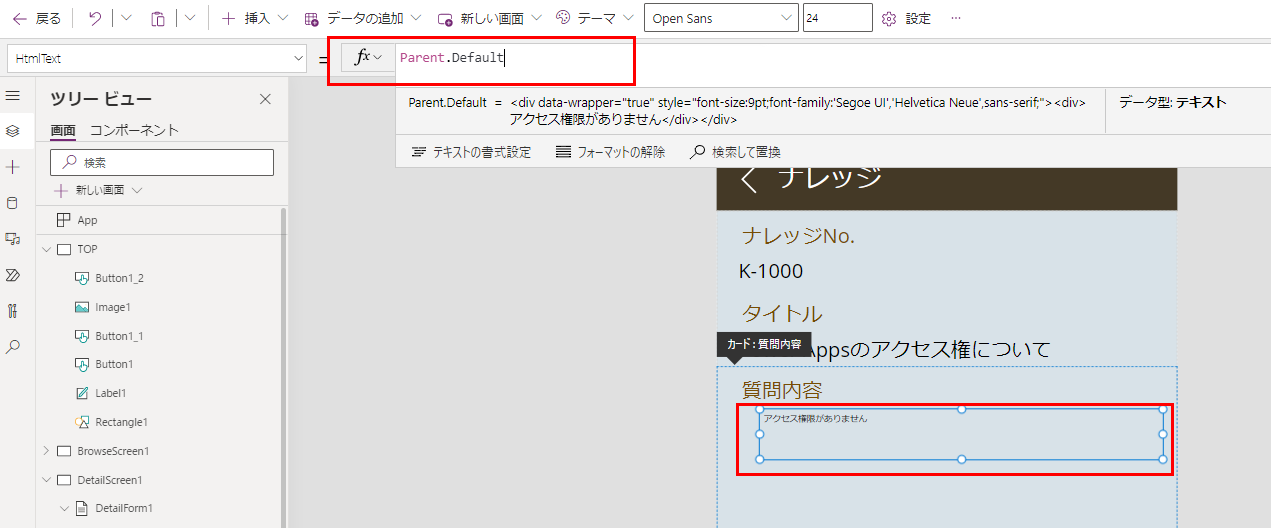The image size is (1271, 528).
Task: Open the Power Automate icon in the left rail
Action: pos(13,275)
